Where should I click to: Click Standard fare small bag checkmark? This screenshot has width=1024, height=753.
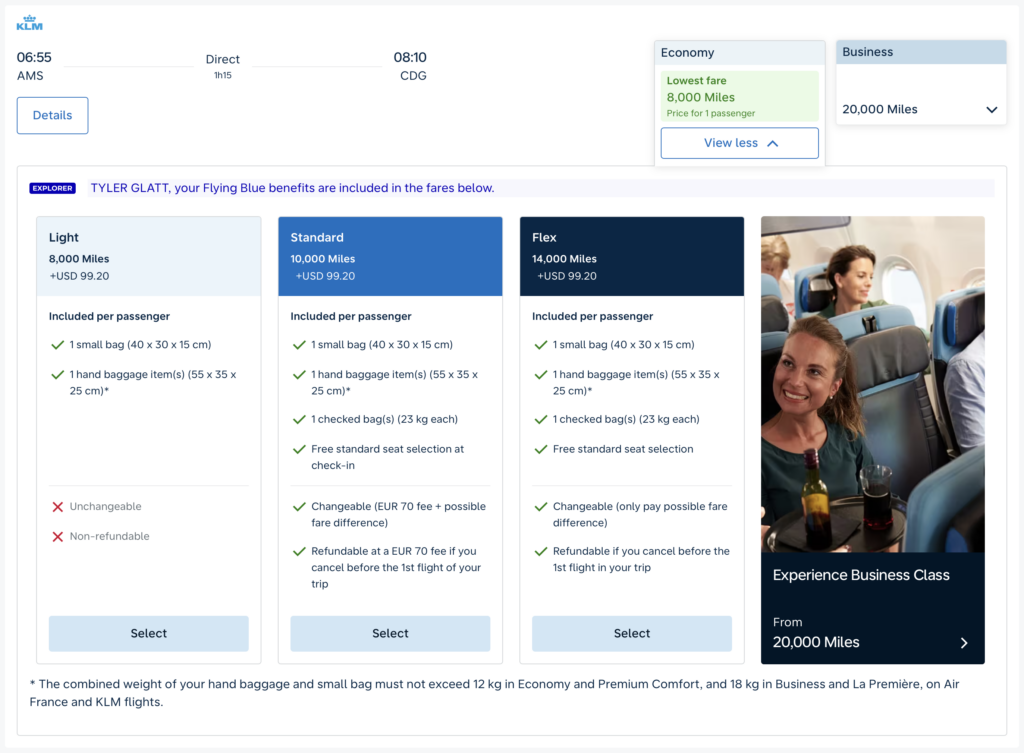click(x=299, y=345)
